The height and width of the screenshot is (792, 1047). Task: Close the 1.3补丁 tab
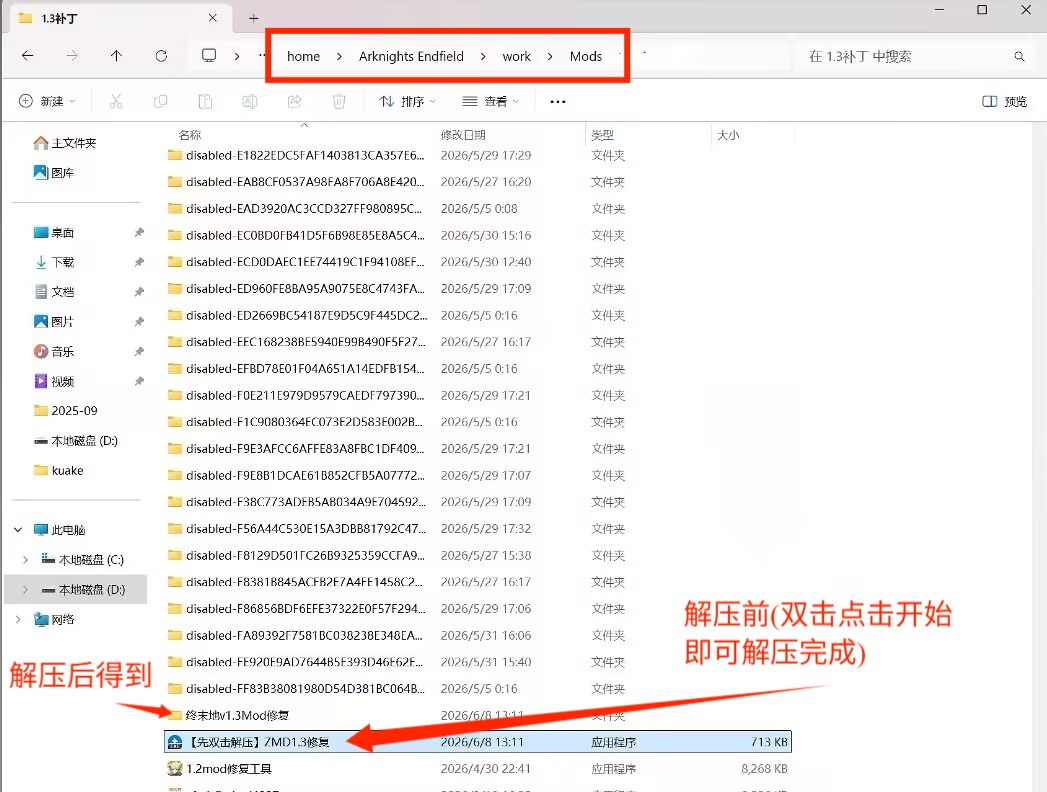tap(212, 18)
